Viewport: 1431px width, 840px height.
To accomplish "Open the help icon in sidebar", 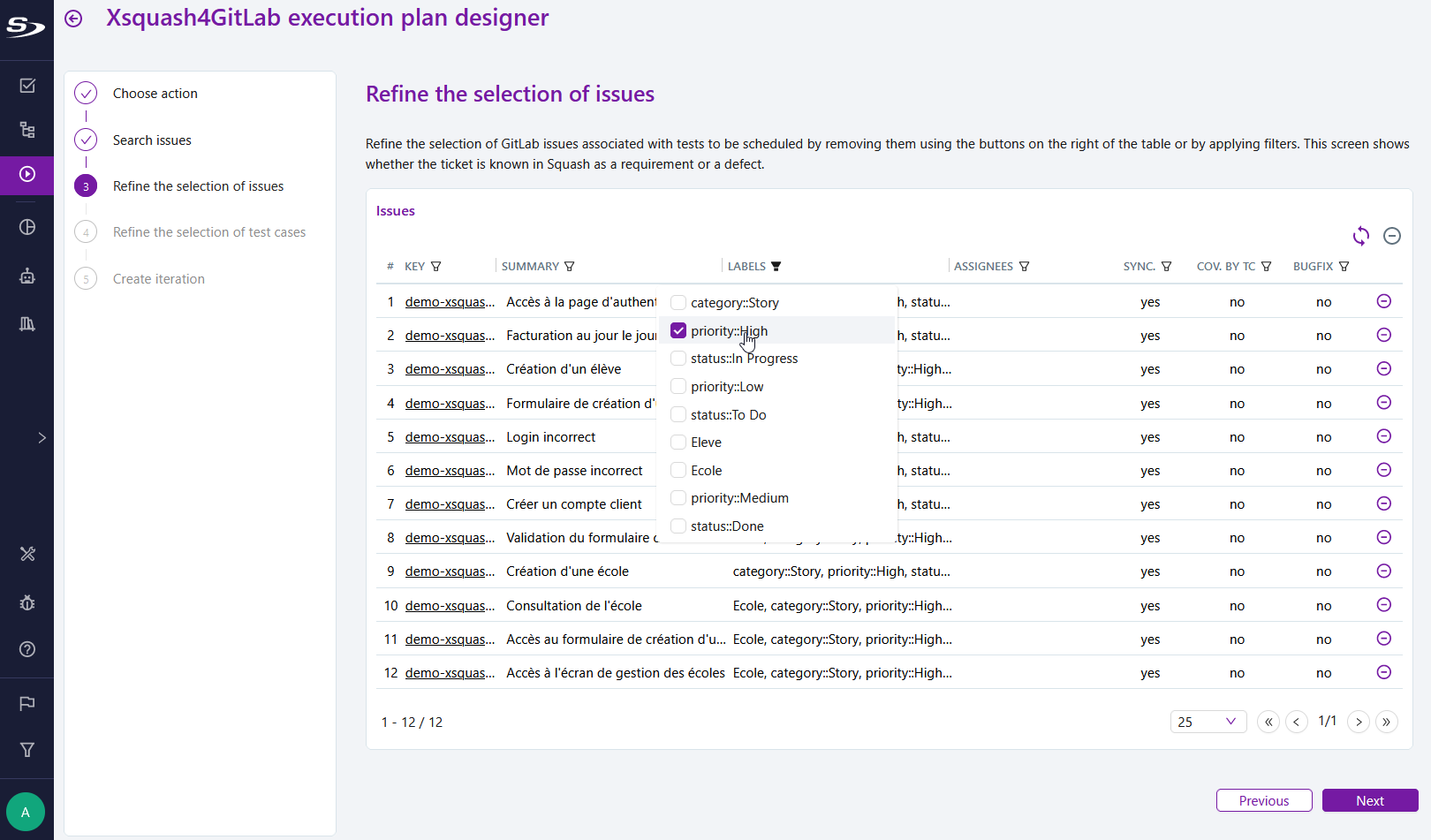I will [x=27, y=649].
